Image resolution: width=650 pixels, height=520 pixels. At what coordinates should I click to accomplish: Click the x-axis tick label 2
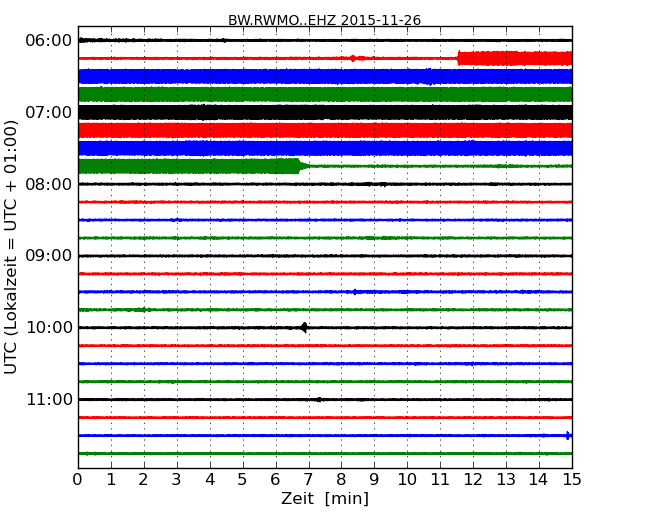point(144,480)
